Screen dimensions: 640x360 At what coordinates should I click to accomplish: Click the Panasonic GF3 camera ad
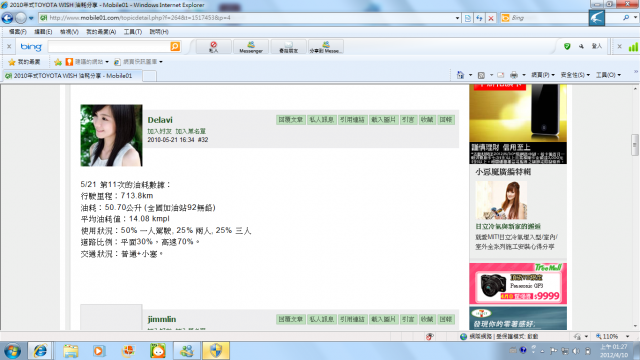[518, 284]
